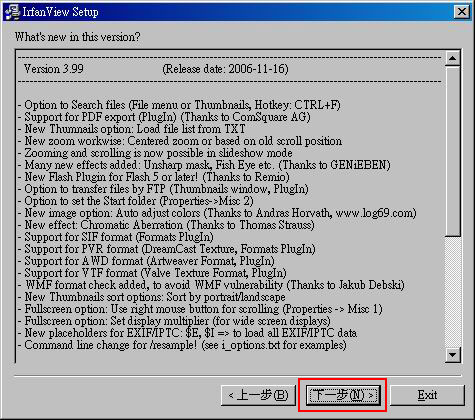475x420 pixels.
Task: Click the scrollbar up arrow
Action: coord(452,59)
